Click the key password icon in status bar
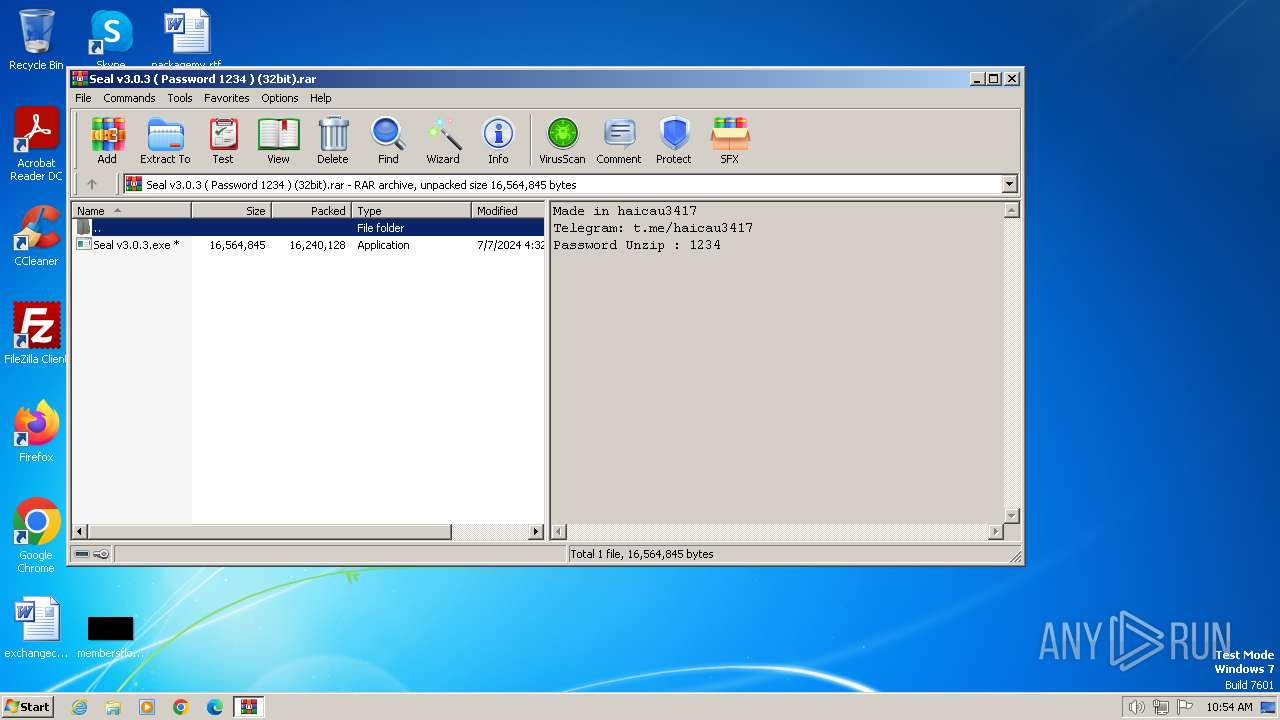 pos(101,554)
